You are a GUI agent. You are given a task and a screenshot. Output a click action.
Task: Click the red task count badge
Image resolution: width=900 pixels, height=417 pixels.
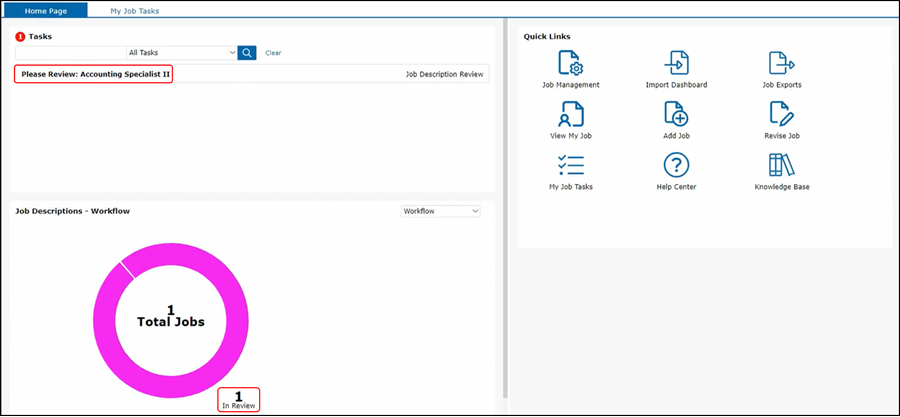pyautogui.click(x=20, y=37)
